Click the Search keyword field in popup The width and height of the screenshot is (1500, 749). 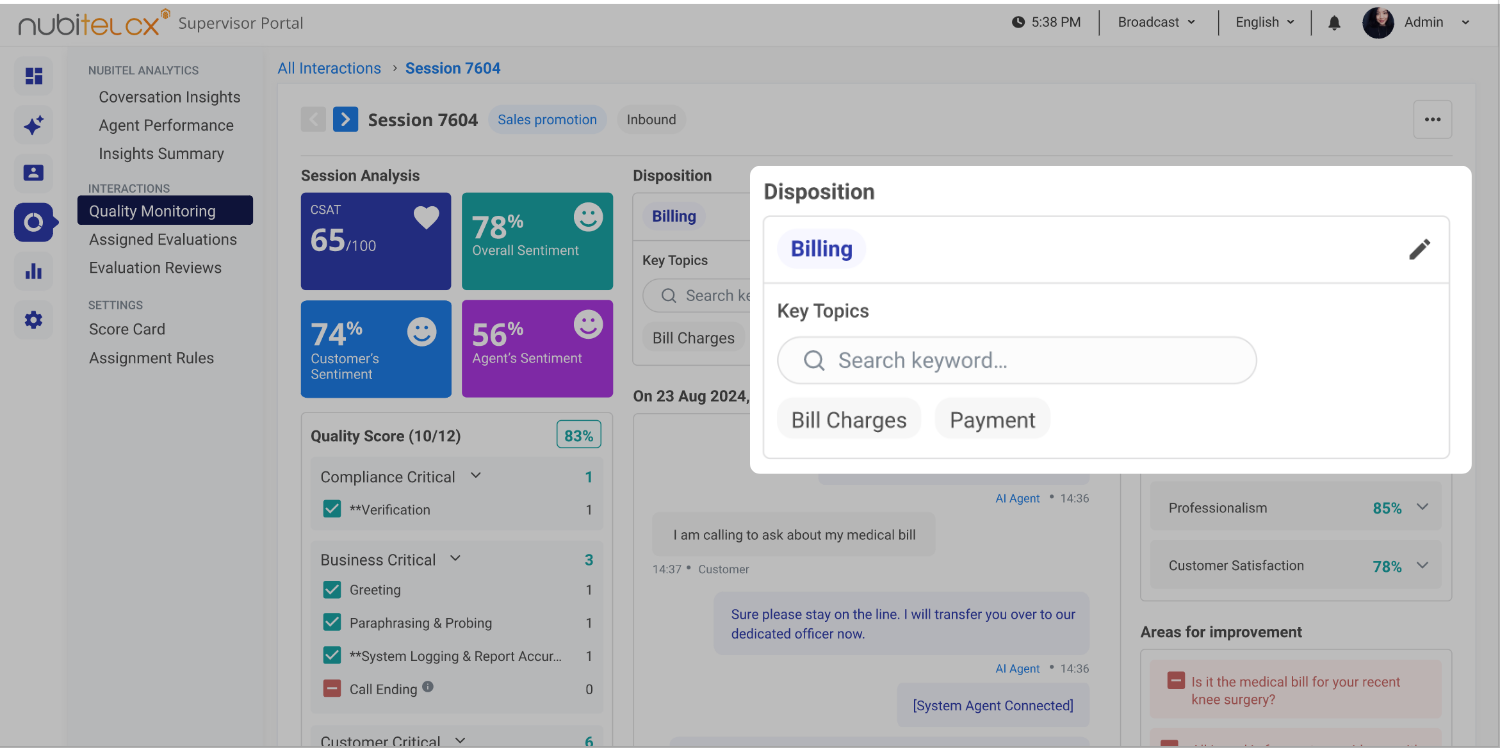(1017, 361)
